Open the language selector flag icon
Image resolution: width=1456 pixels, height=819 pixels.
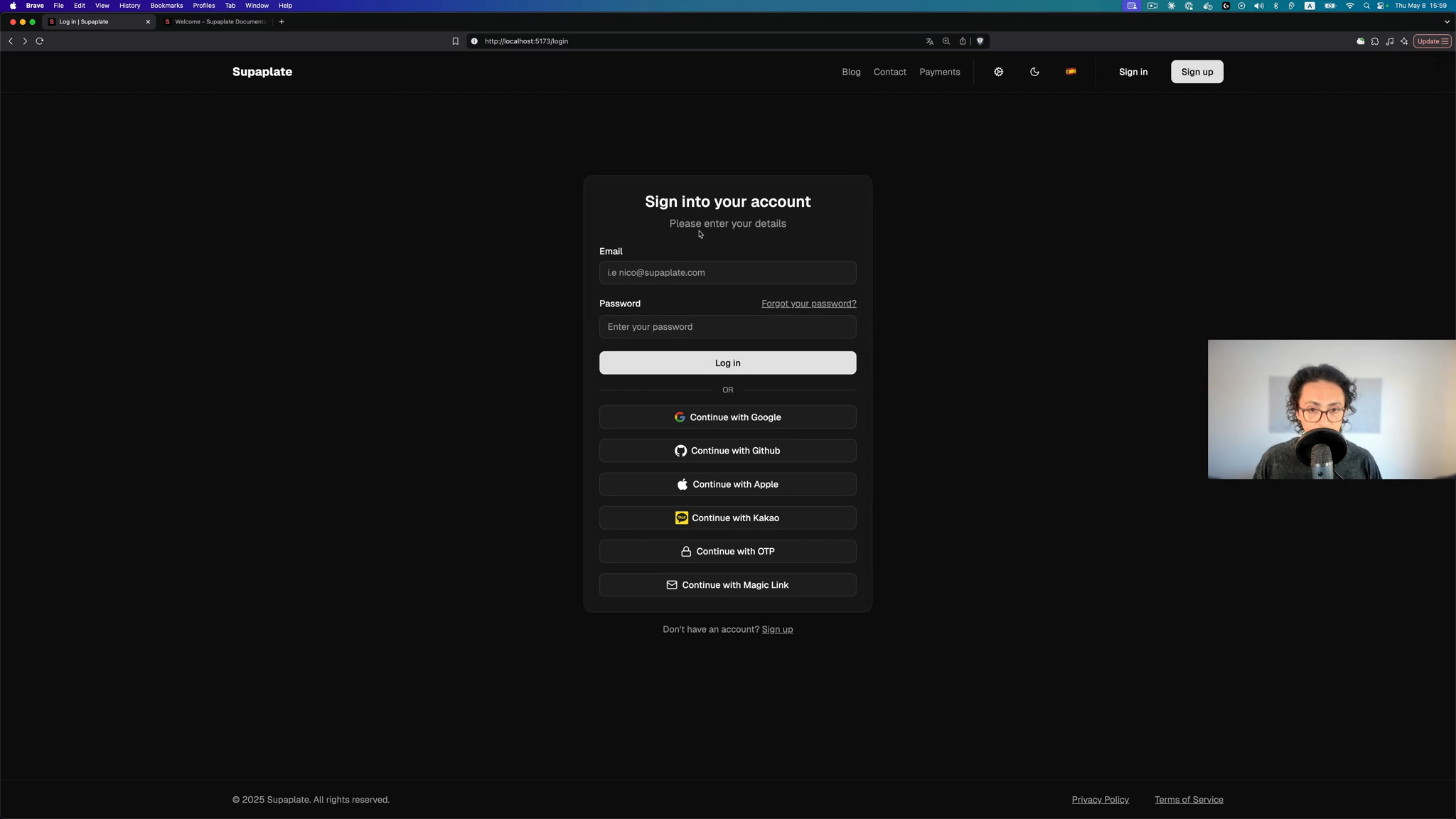1071,71
